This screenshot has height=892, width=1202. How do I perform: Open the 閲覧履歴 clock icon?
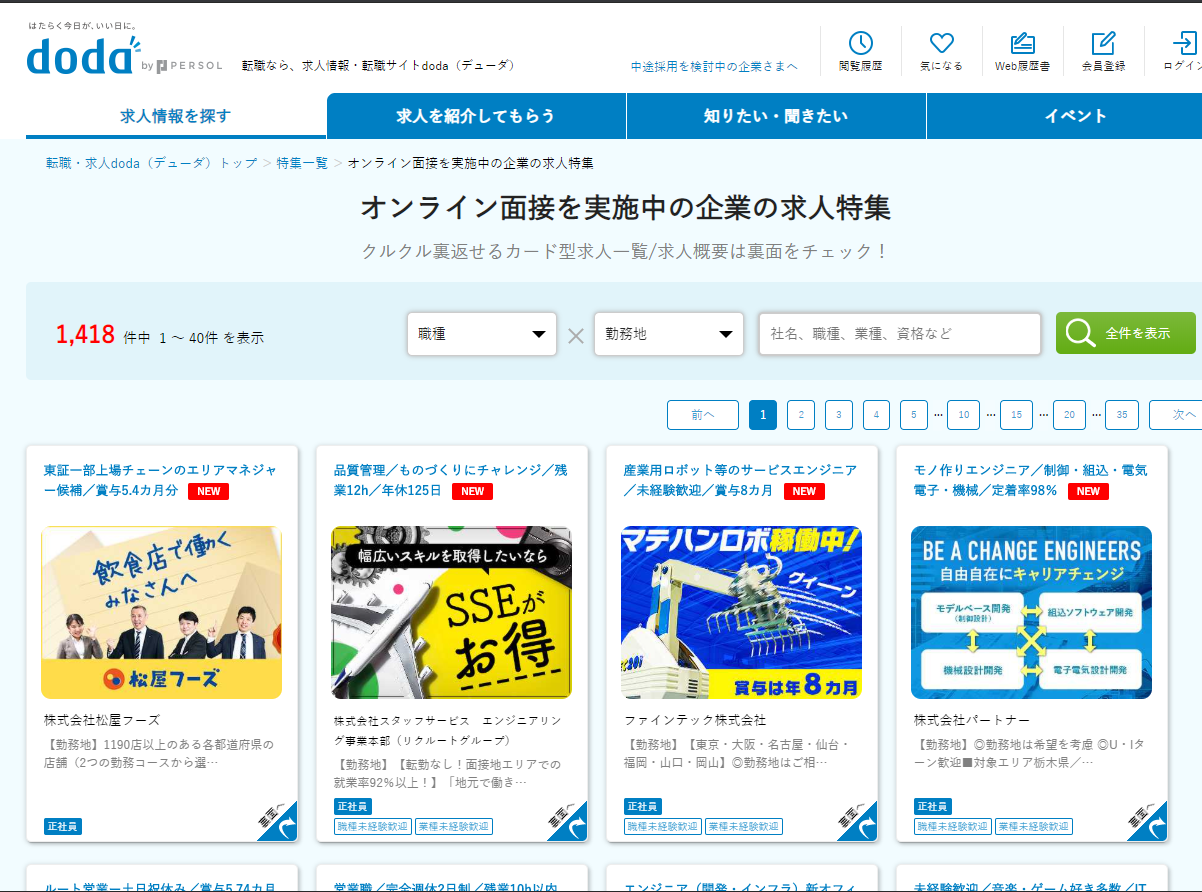[x=860, y=43]
